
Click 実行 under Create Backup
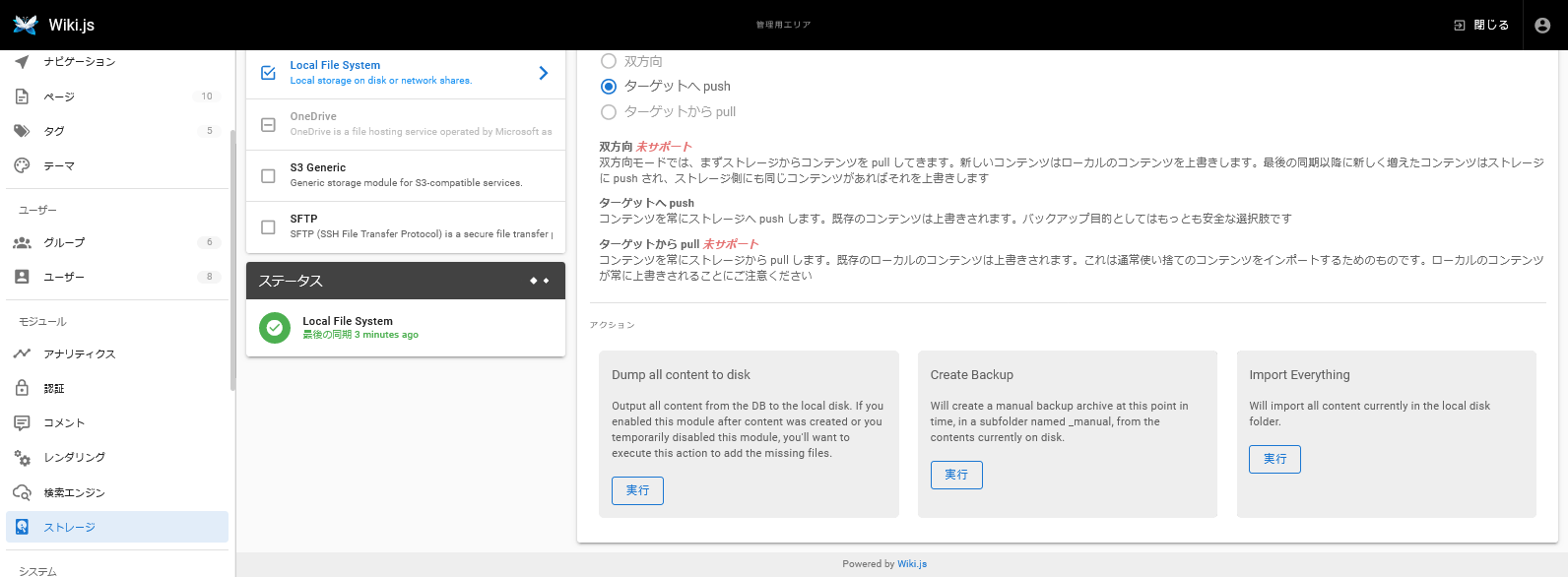coord(956,475)
